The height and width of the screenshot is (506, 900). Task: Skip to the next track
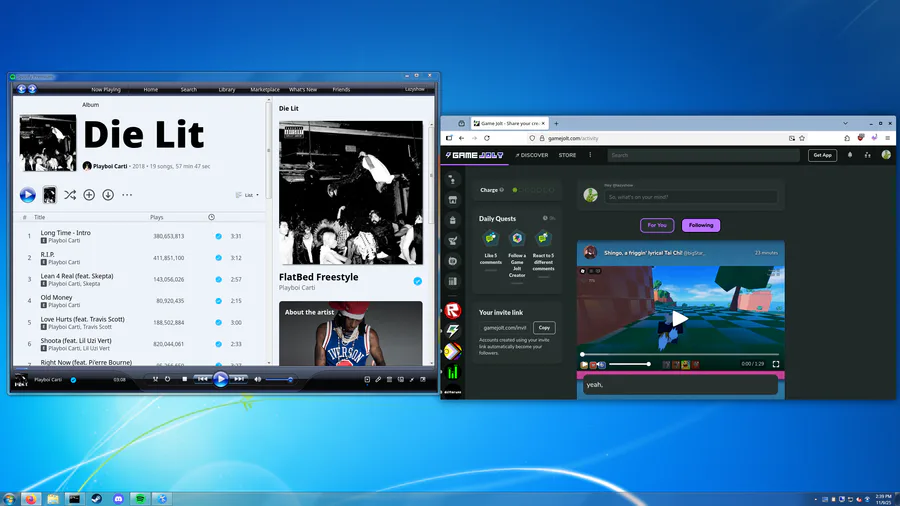(x=239, y=379)
